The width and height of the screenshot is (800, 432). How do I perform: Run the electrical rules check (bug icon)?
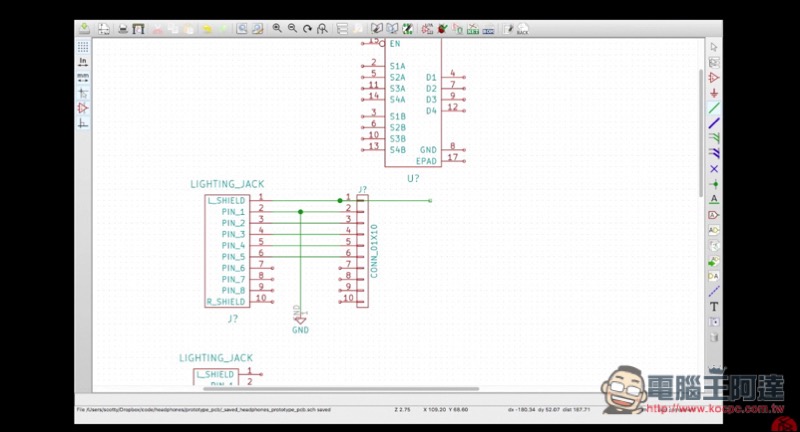442,29
